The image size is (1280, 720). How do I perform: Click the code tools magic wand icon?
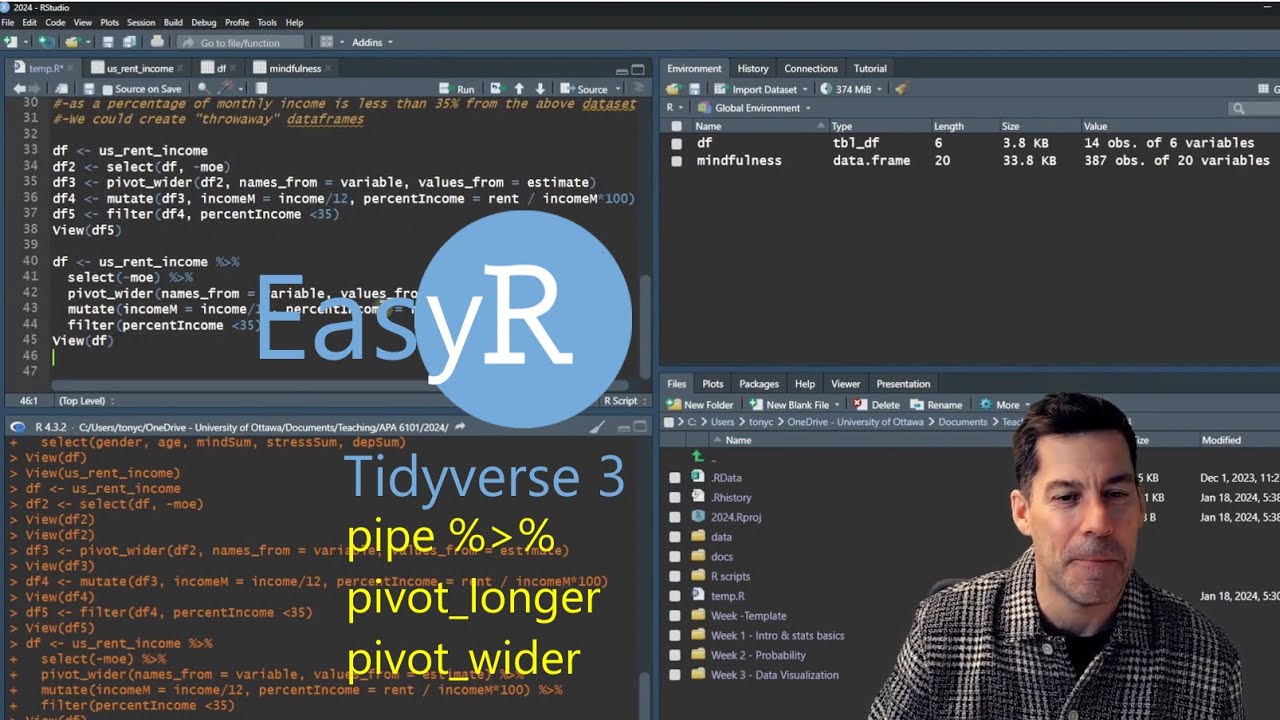[x=227, y=88]
